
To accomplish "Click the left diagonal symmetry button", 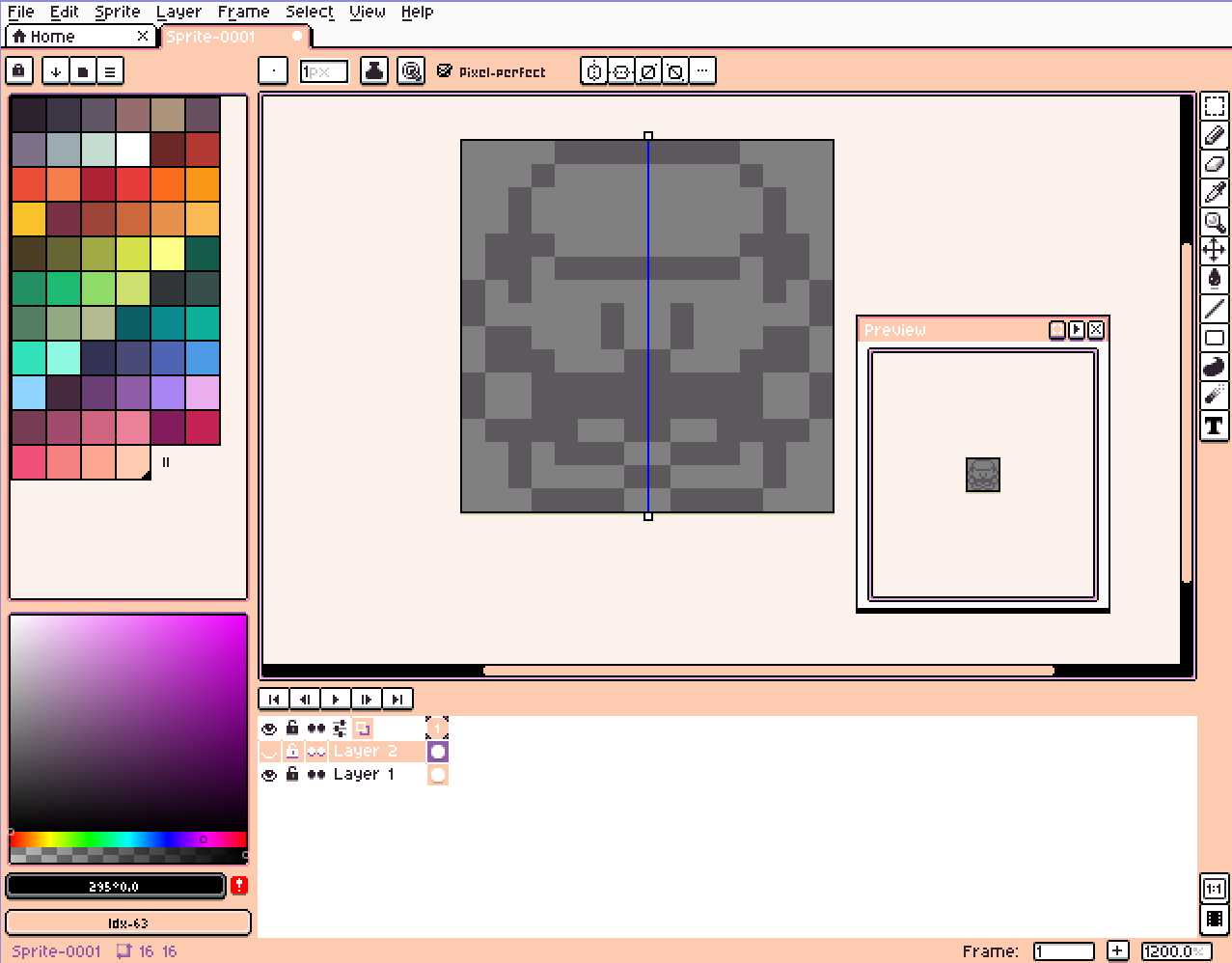I will point(675,71).
